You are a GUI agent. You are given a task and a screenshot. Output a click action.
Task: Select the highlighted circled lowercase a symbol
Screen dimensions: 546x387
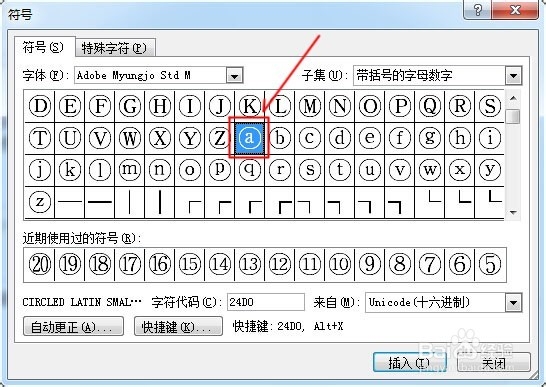tap(249, 138)
